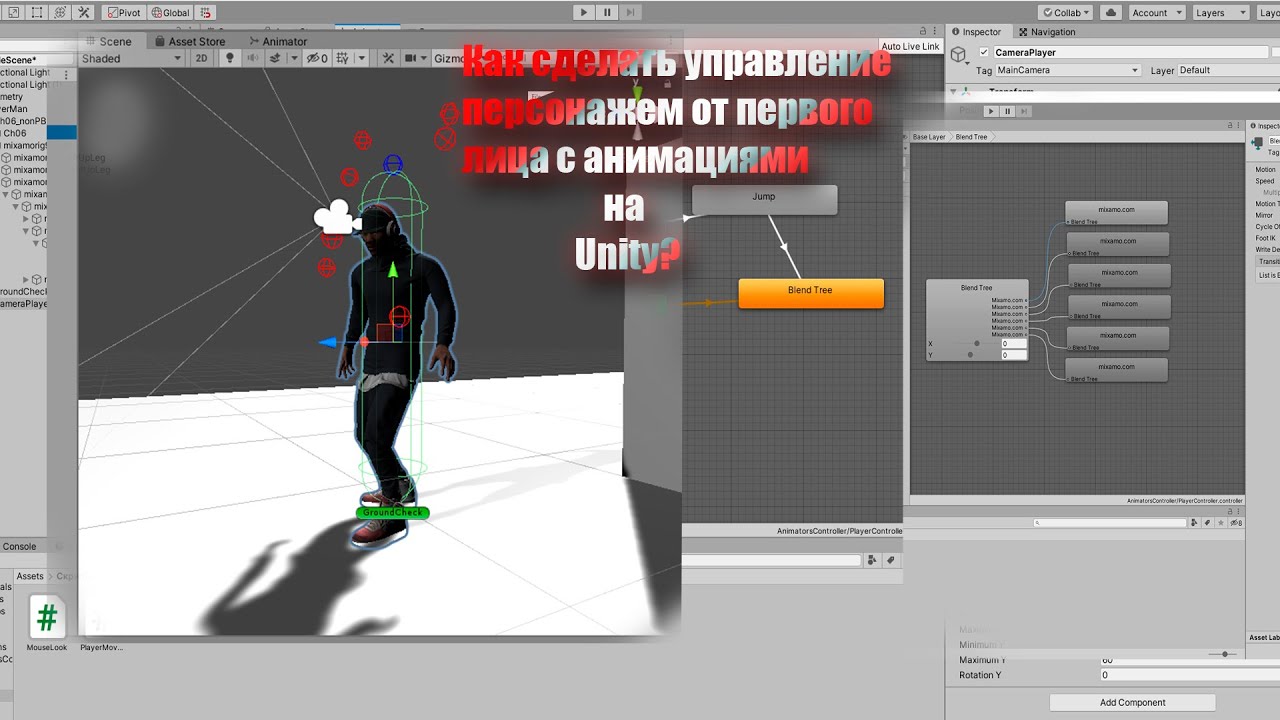Select the Jump animator state
Screen dimensions: 1280x720
click(764, 199)
